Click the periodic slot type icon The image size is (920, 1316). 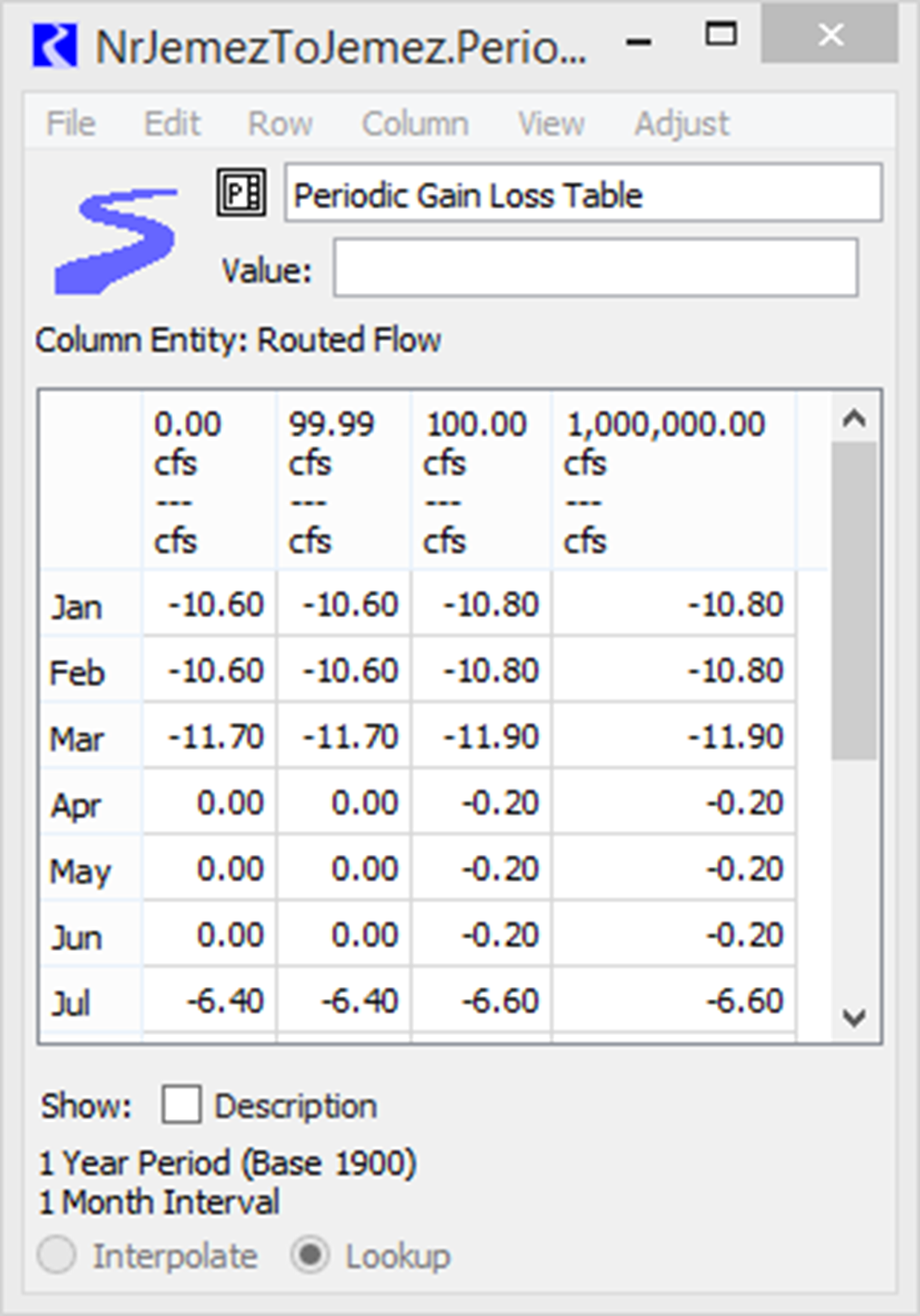(241, 193)
